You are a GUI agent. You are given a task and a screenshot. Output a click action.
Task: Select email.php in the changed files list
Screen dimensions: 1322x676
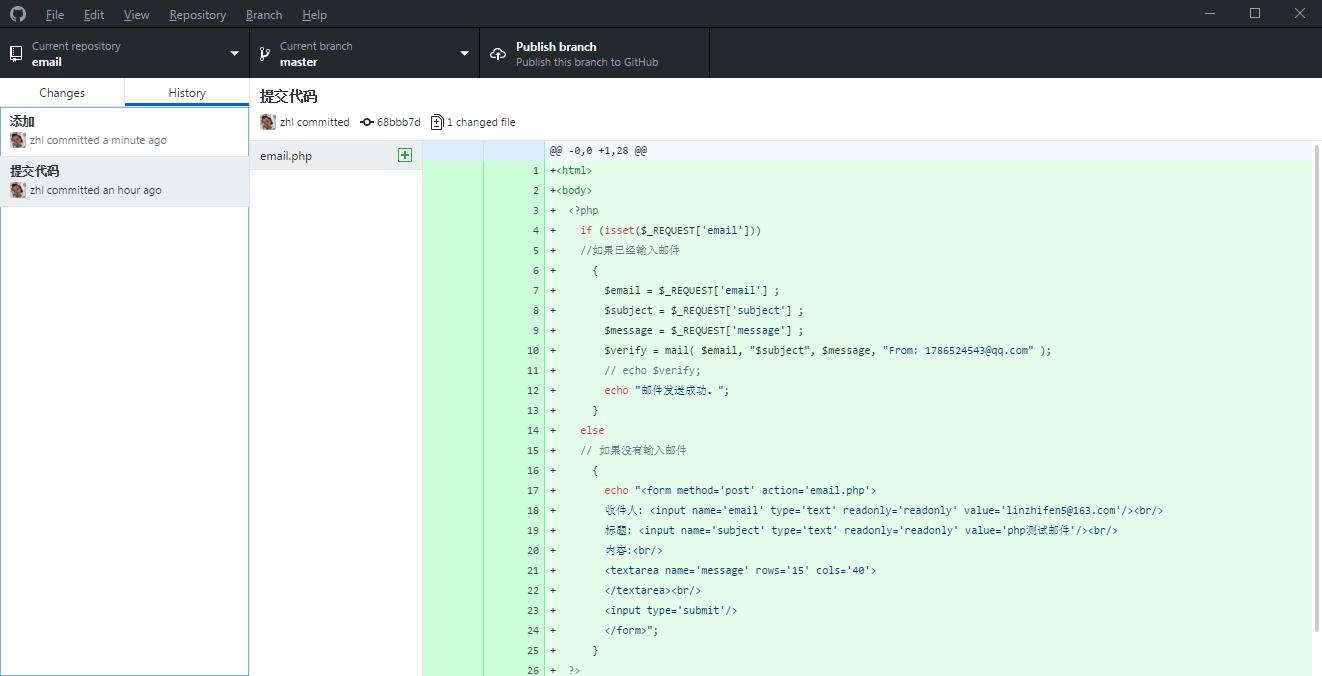(x=287, y=156)
